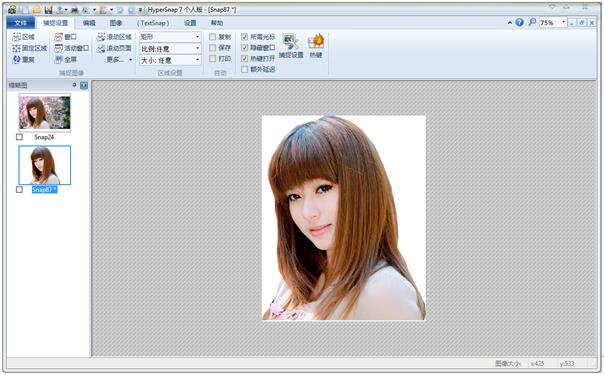Click the 图像大小 status bar label

(x=508, y=363)
